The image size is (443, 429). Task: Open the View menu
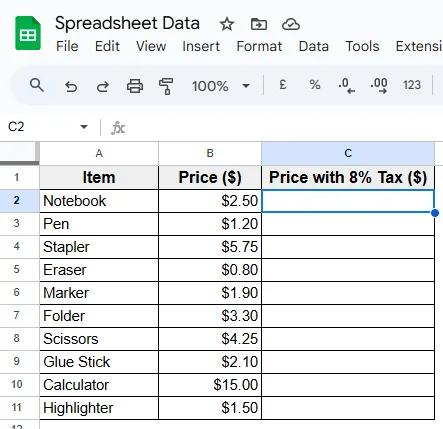(x=151, y=46)
